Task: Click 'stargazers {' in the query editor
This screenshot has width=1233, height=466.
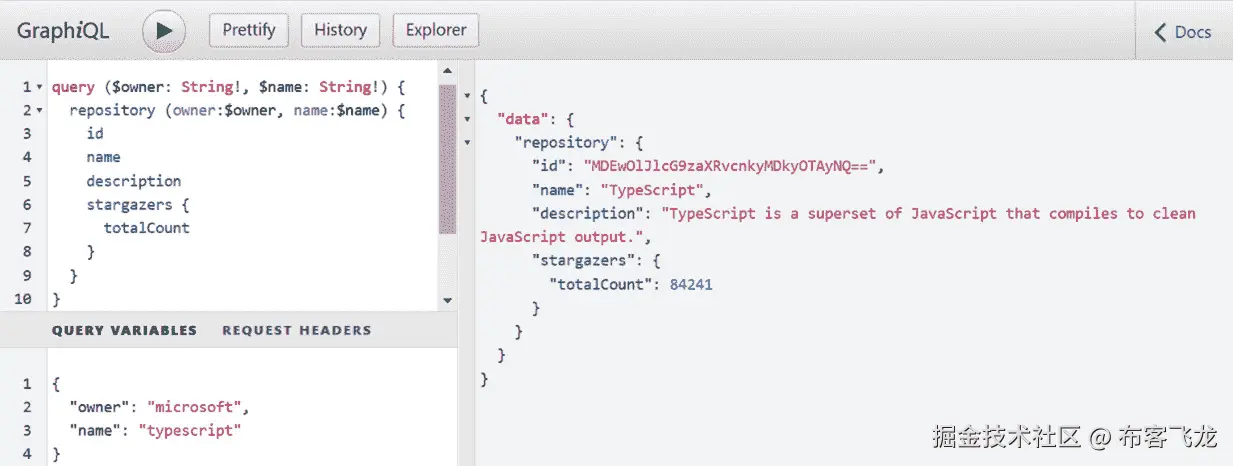Action: [138, 204]
